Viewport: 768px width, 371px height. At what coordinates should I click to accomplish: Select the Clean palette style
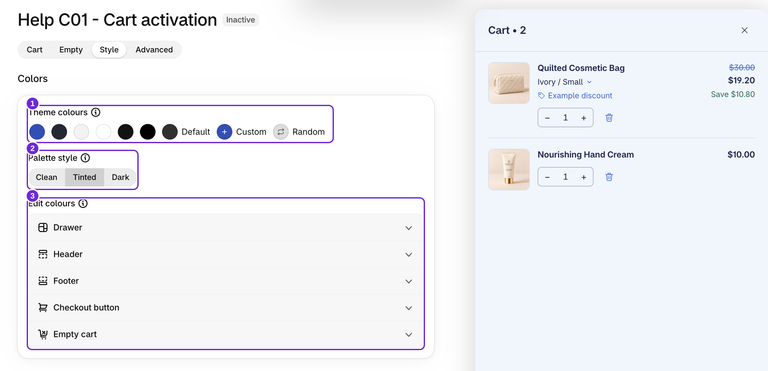[x=47, y=177]
